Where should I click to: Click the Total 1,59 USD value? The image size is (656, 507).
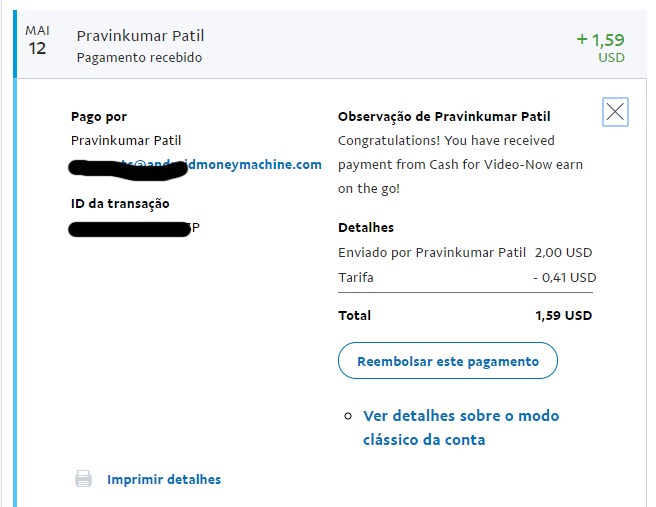click(x=564, y=315)
